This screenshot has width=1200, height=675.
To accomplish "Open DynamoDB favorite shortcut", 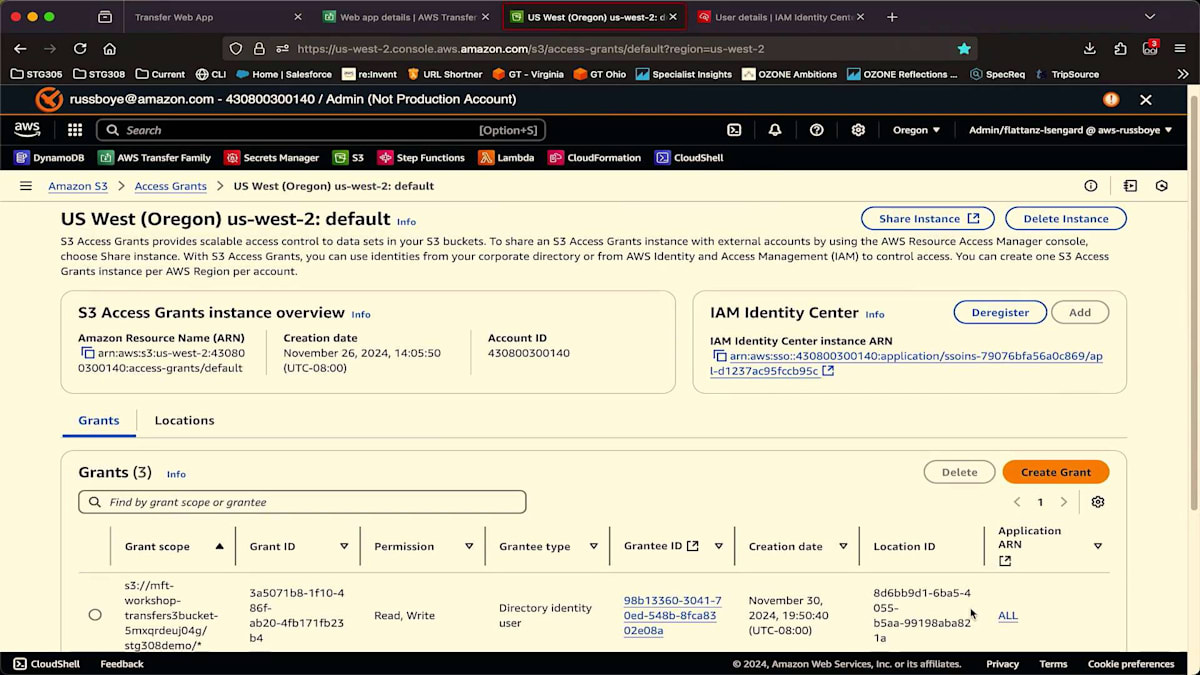I will pyautogui.click(x=49, y=158).
